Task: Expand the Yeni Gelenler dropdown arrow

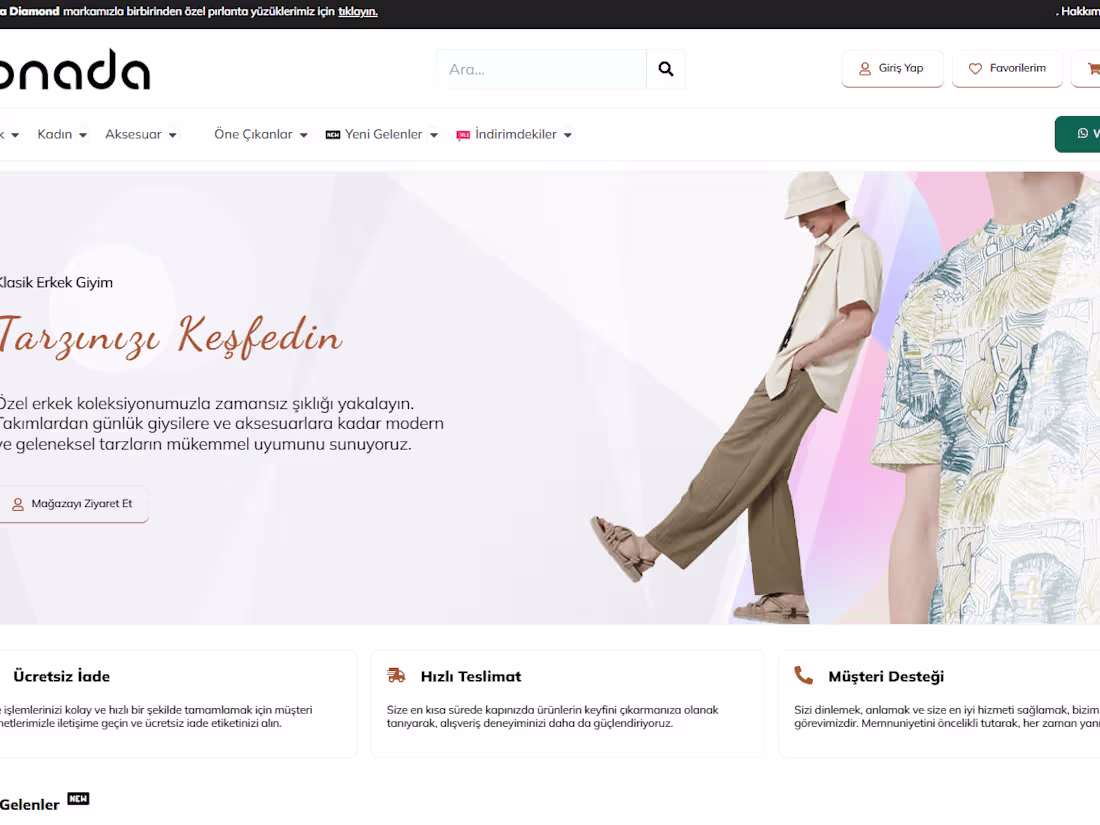Action: (434, 135)
